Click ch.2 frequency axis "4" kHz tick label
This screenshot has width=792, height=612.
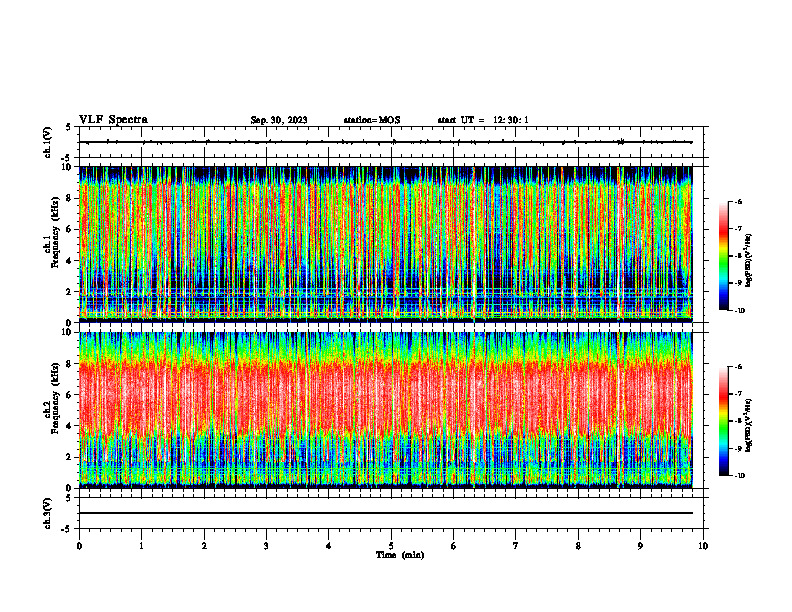click(x=70, y=426)
